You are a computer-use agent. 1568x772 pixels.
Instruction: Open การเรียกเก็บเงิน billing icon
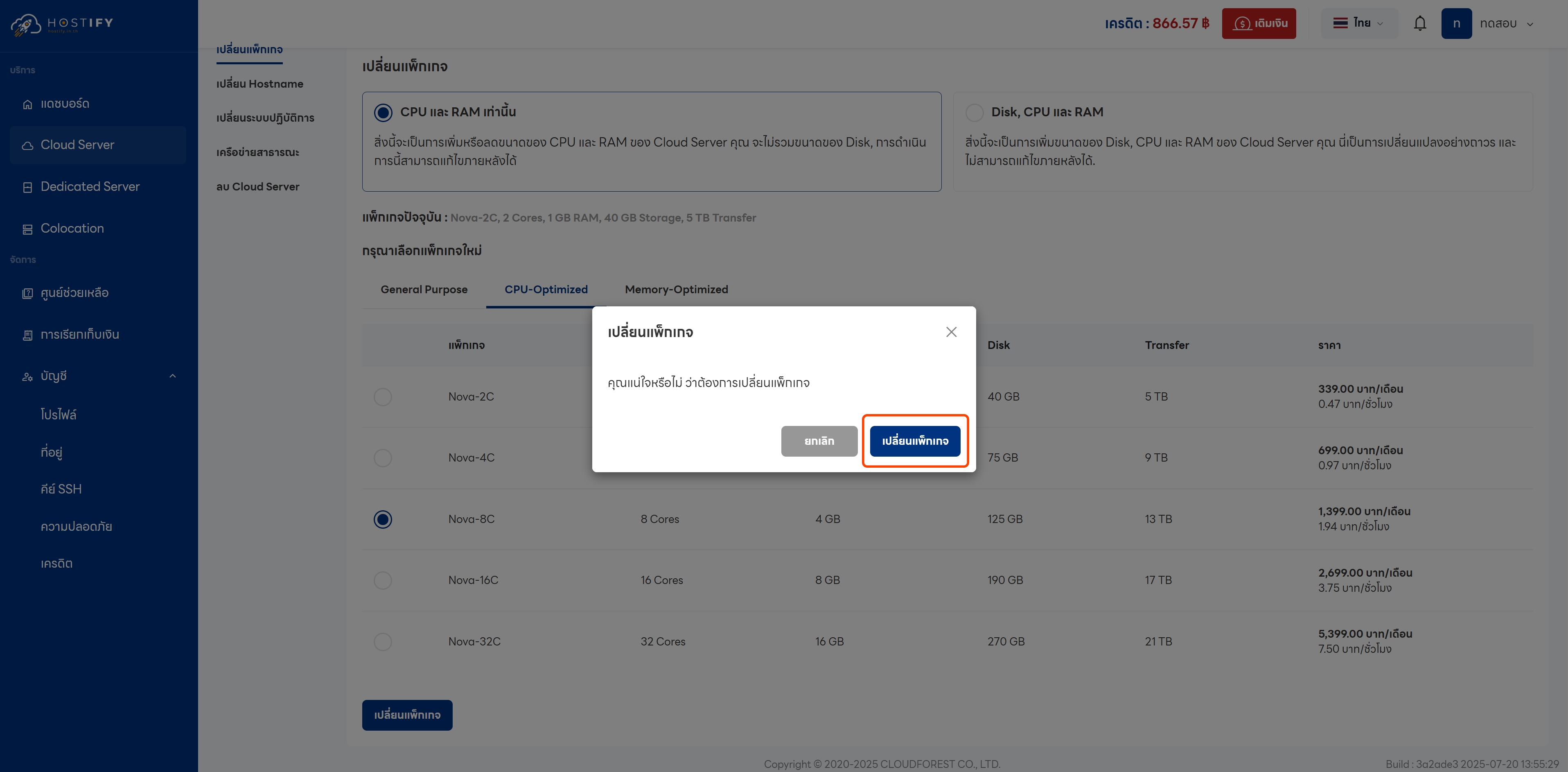click(x=27, y=335)
